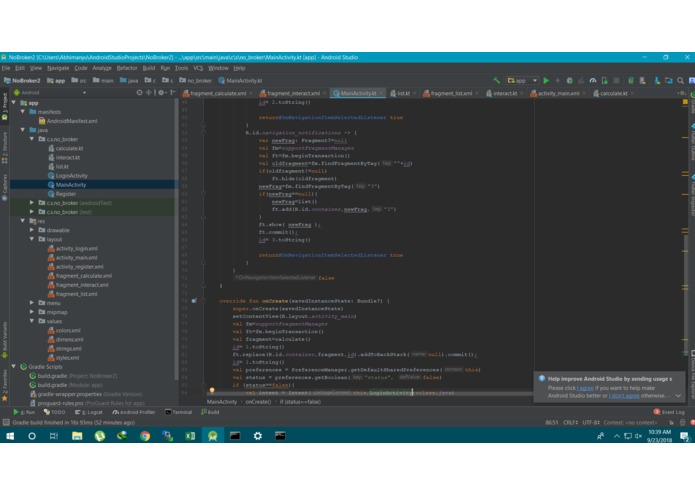Open the VCS menu

click(198, 68)
